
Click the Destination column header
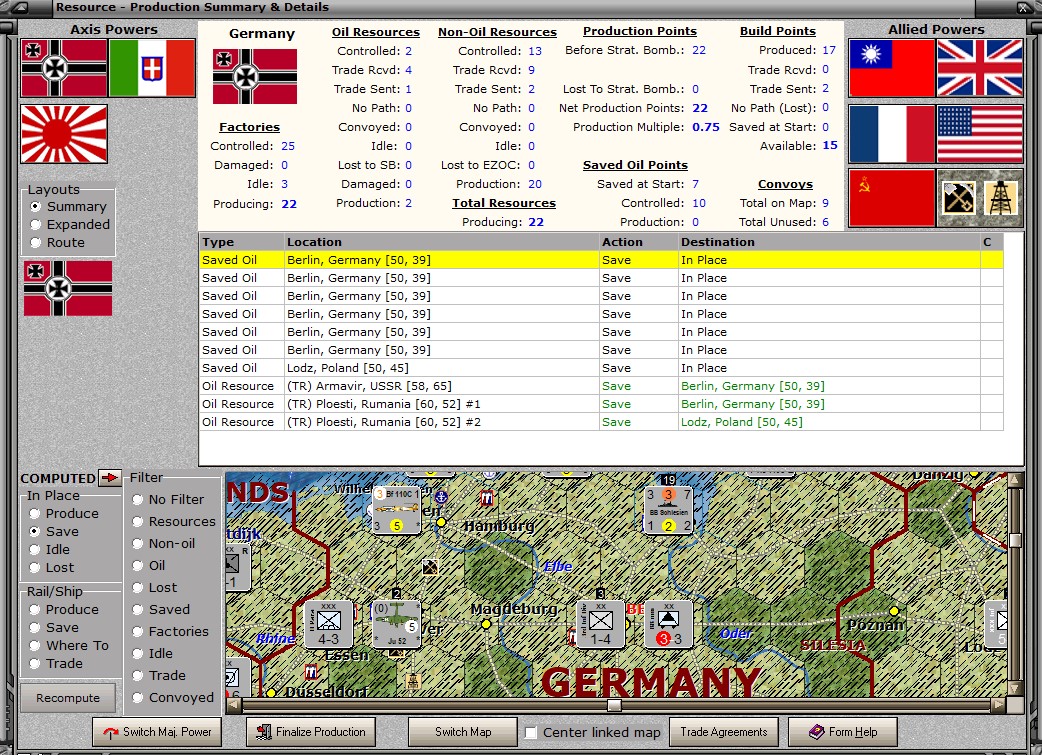(829, 242)
